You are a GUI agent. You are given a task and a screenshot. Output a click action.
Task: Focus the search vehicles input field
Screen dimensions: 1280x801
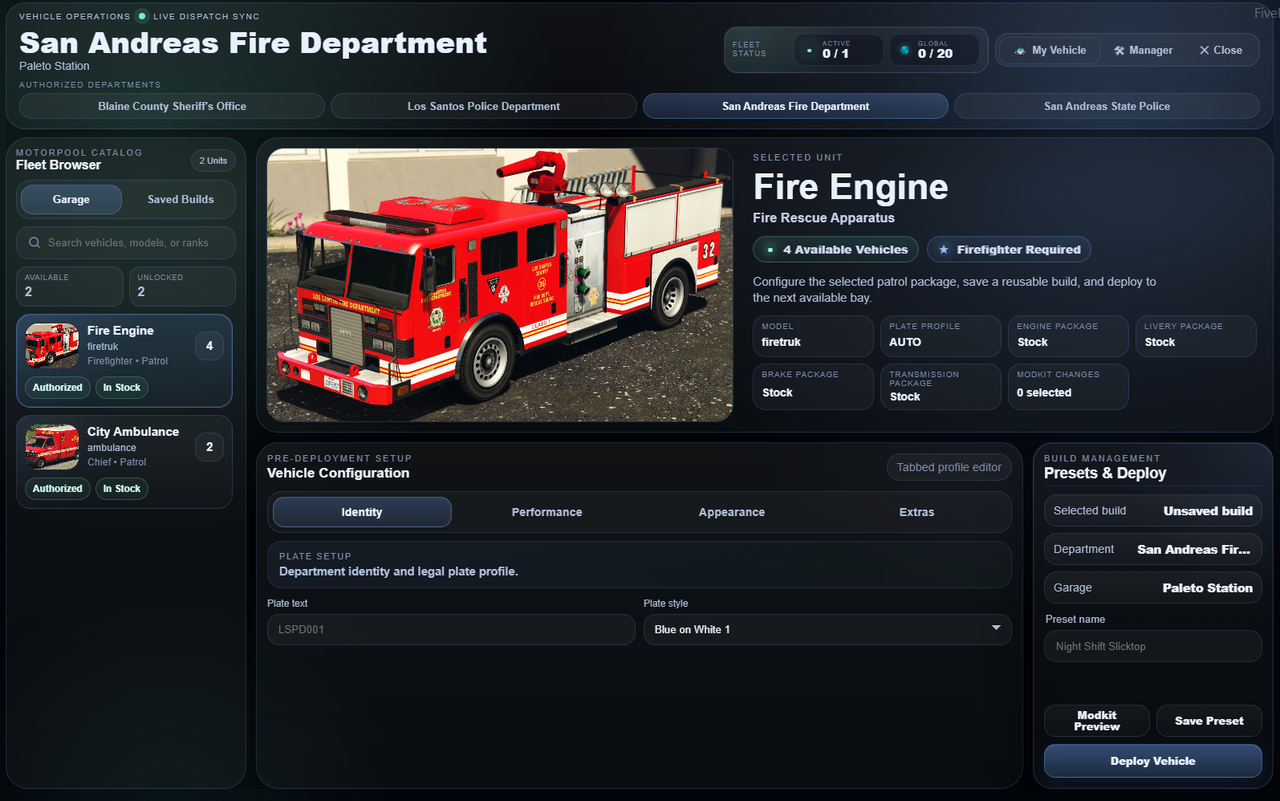[x=126, y=242]
